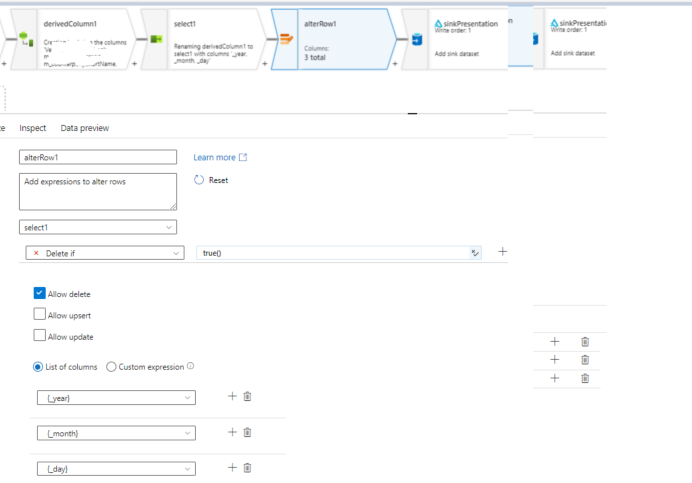The width and height of the screenshot is (692, 483).
Task: Open the {_day} column dropdown
Action: (x=117, y=468)
